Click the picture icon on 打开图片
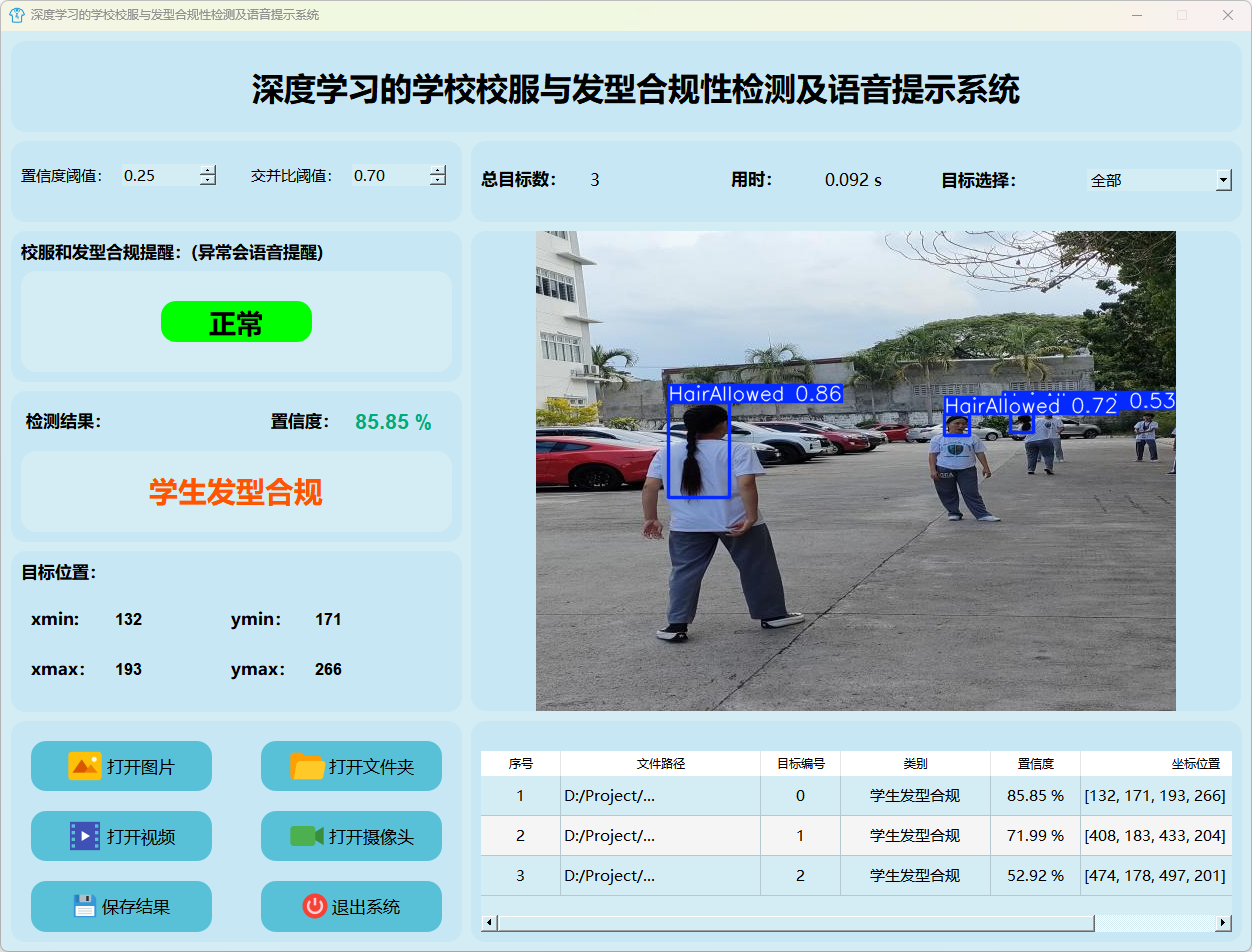 point(85,766)
